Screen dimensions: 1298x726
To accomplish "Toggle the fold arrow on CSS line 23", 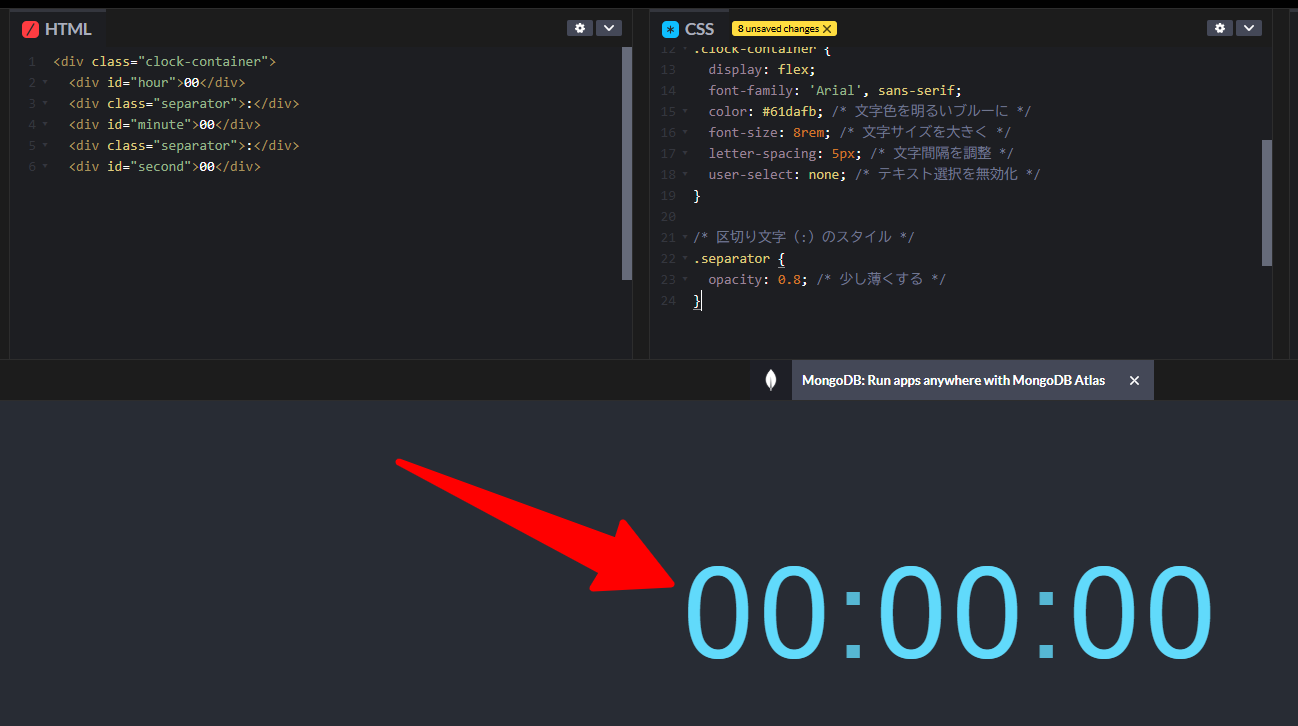I will [685, 279].
